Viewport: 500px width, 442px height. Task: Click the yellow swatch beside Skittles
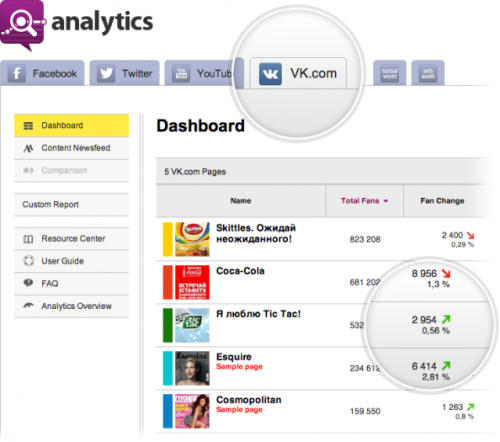click(x=168, y=239)
